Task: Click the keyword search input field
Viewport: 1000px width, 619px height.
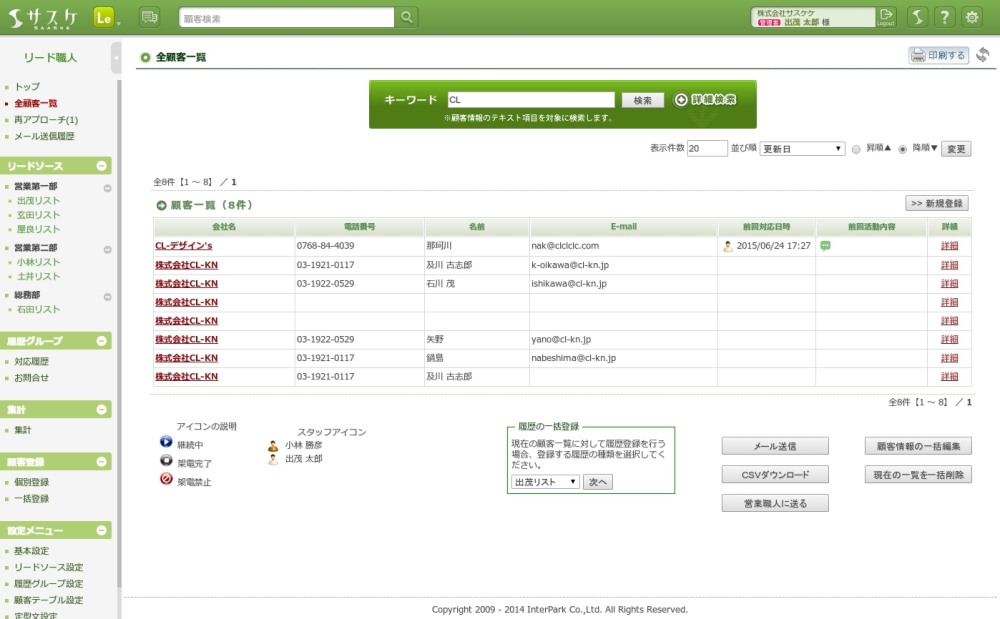Action: tap(529, 100)
